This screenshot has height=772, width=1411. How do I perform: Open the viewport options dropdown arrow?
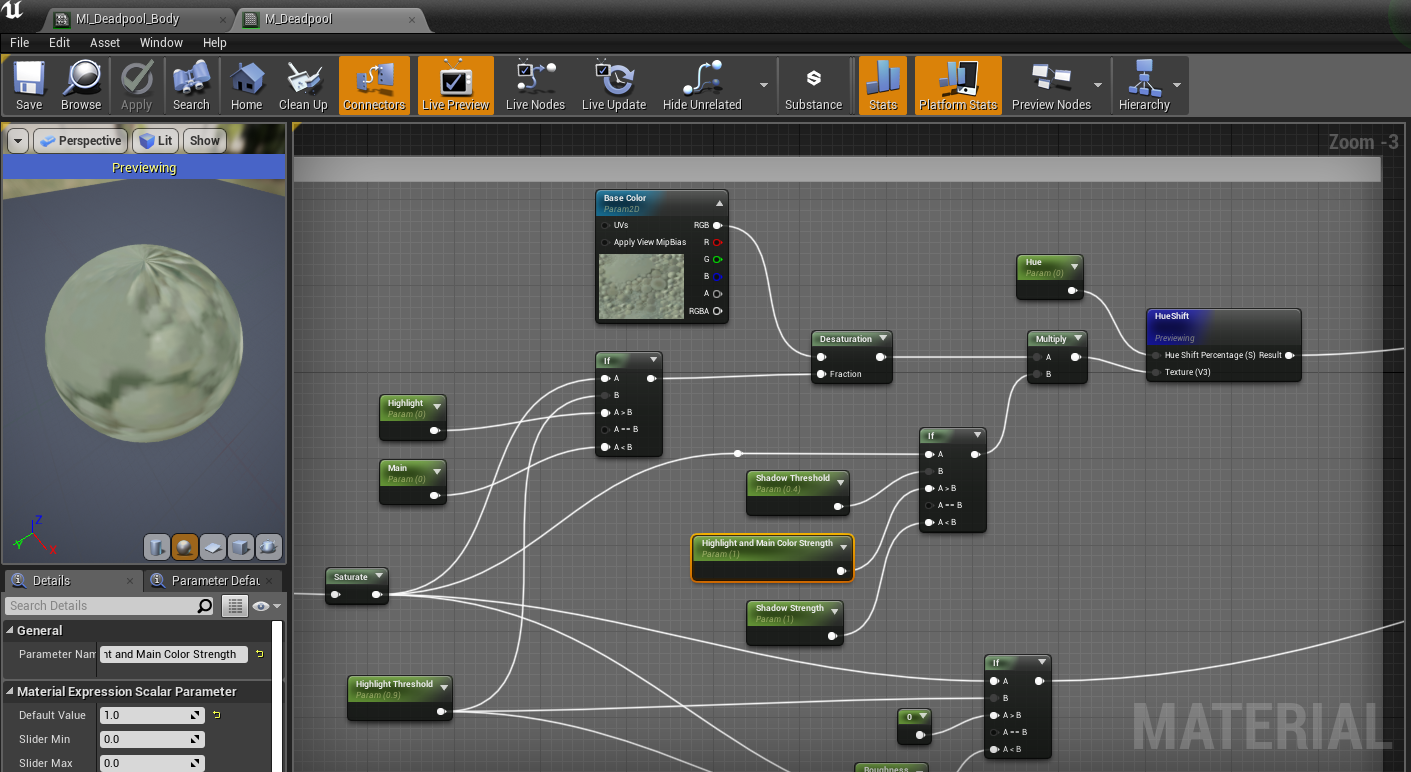tap(18, 141)
